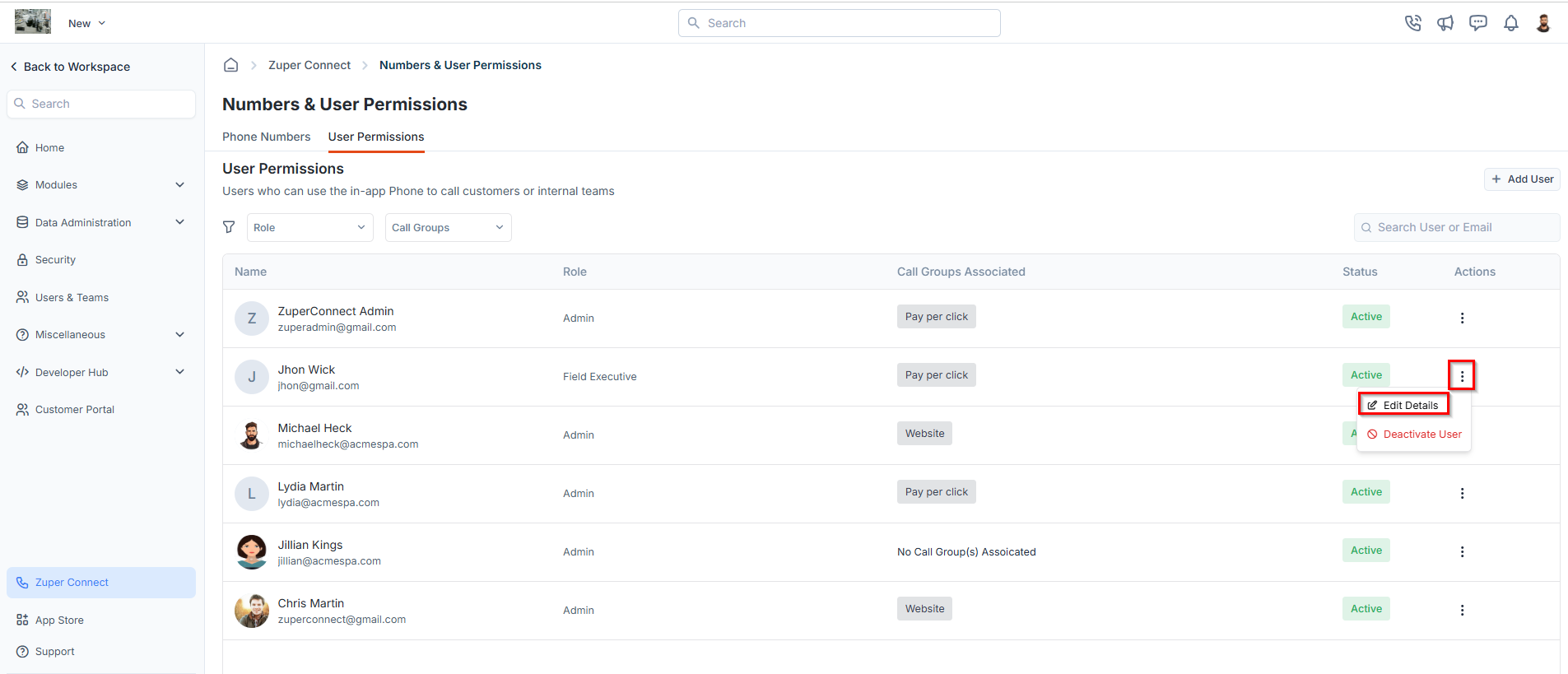Screen dimensions: 1568x674
Task: Open actions menu for Lydia Martin
Action: tap(1462, 494)
